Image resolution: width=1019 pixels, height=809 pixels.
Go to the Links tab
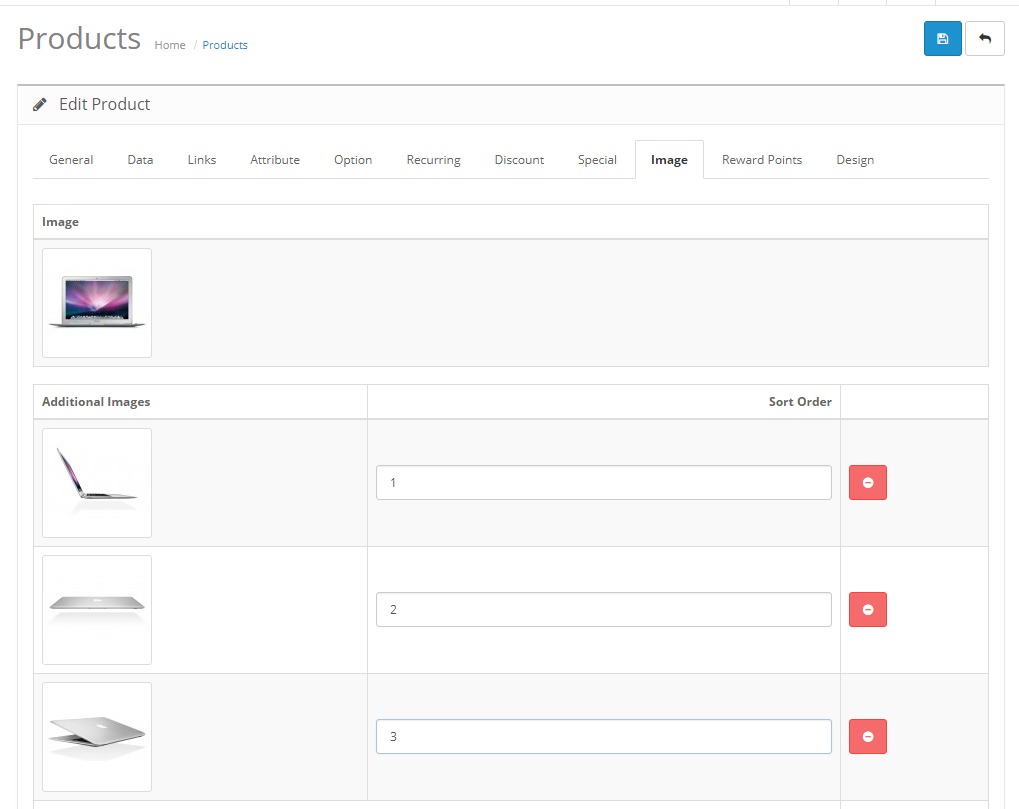[x=201, y=160]
